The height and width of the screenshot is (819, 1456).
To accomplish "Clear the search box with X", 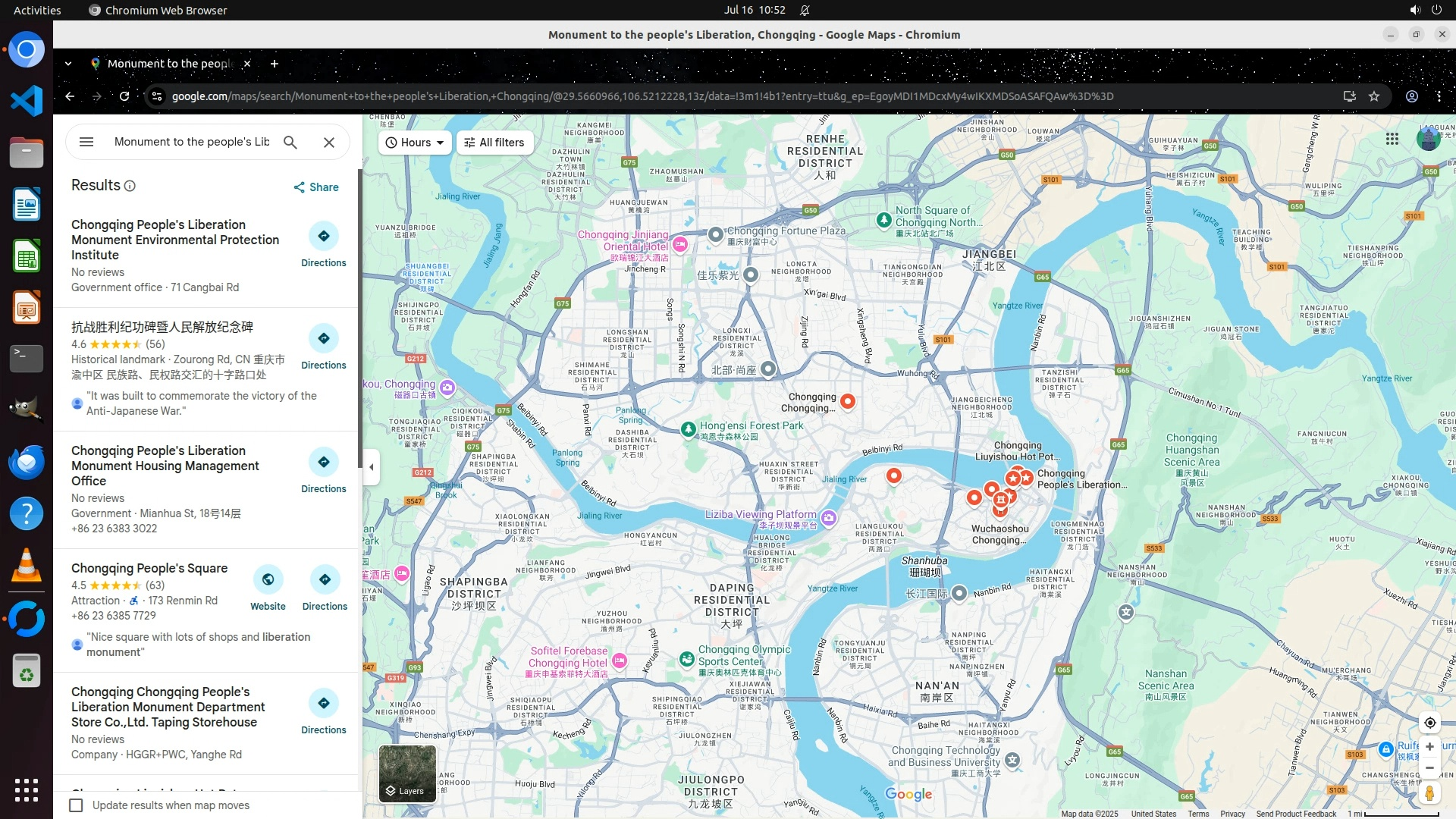I will point(328,142).
